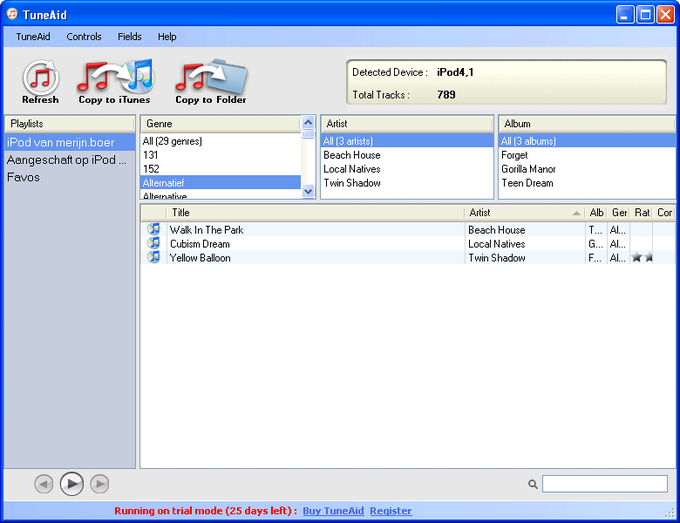
Task: Click the search magnifier icon
Action: 533,484
